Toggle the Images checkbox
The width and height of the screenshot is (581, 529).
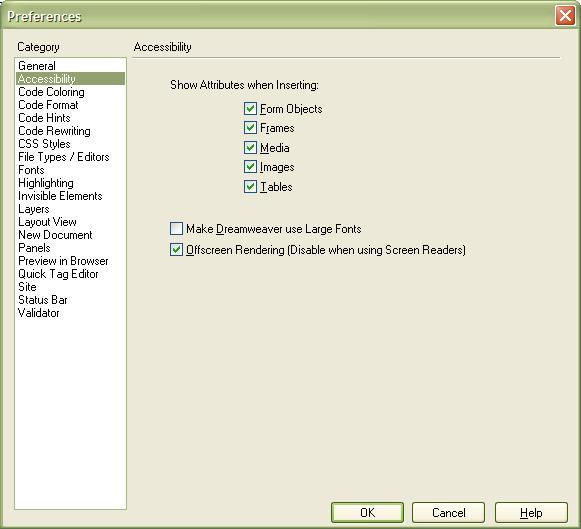pyautogui.click(x=250, y=167)
